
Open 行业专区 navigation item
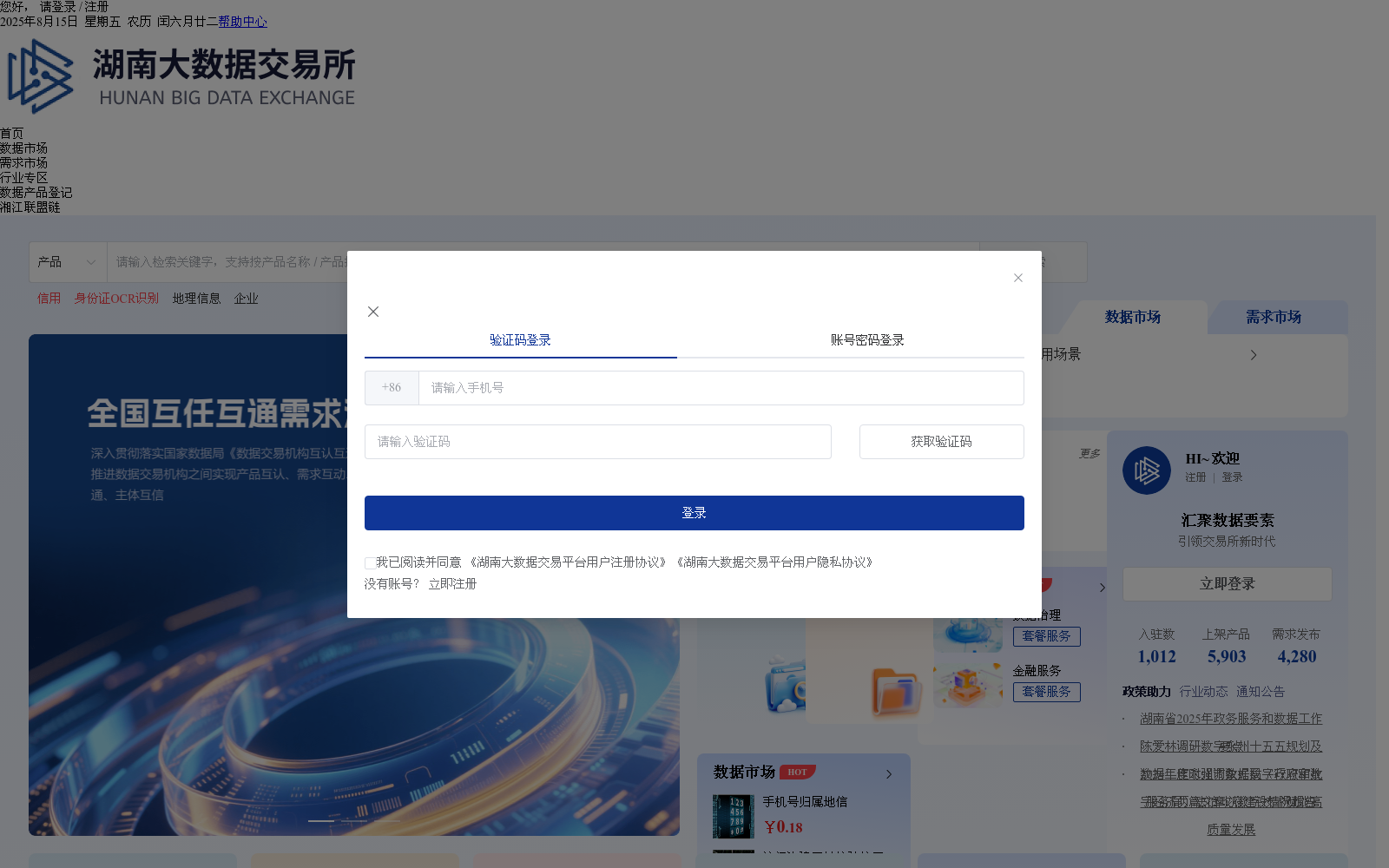coord(23,178)
